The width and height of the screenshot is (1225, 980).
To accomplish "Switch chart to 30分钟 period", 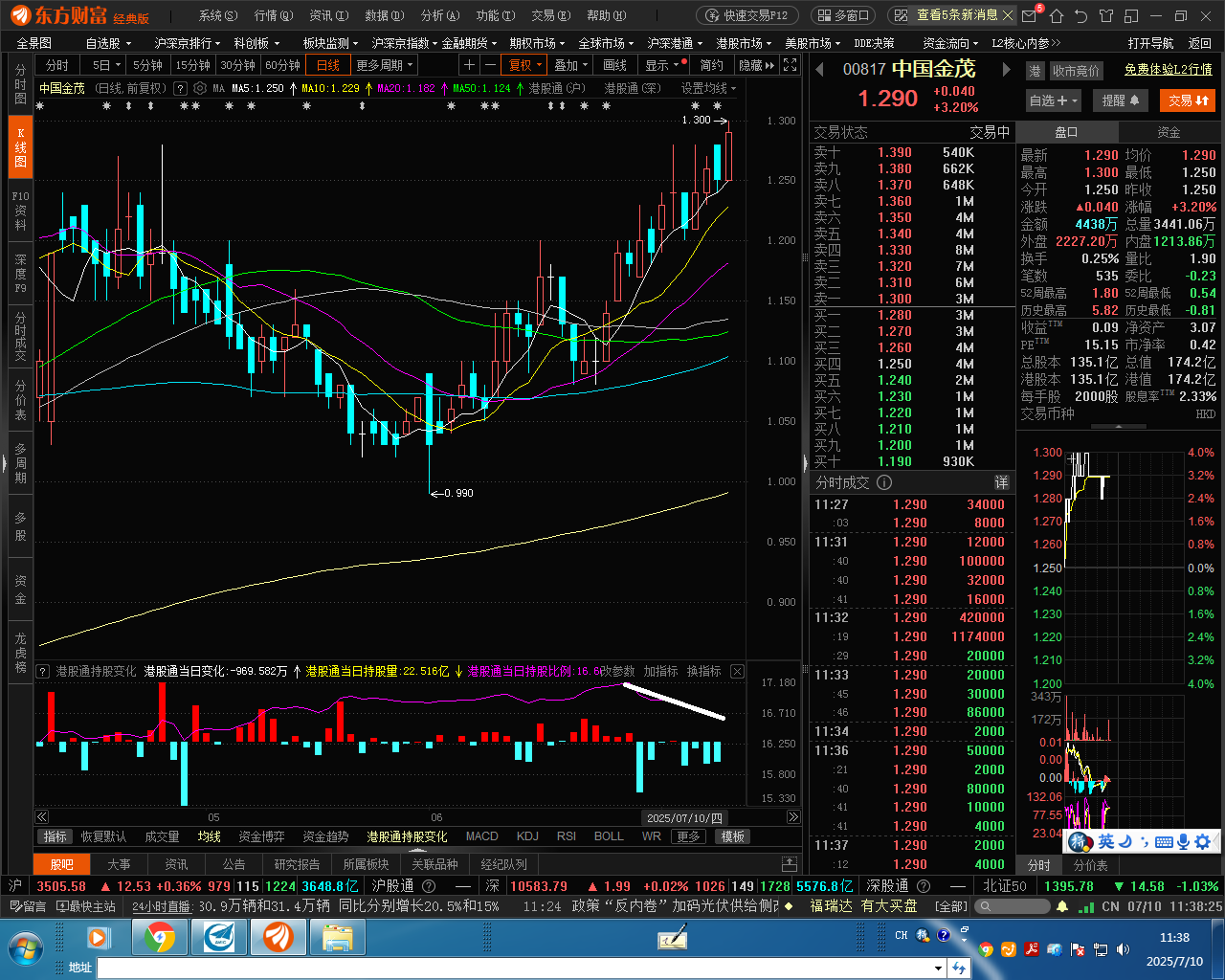I will point(237,65).
